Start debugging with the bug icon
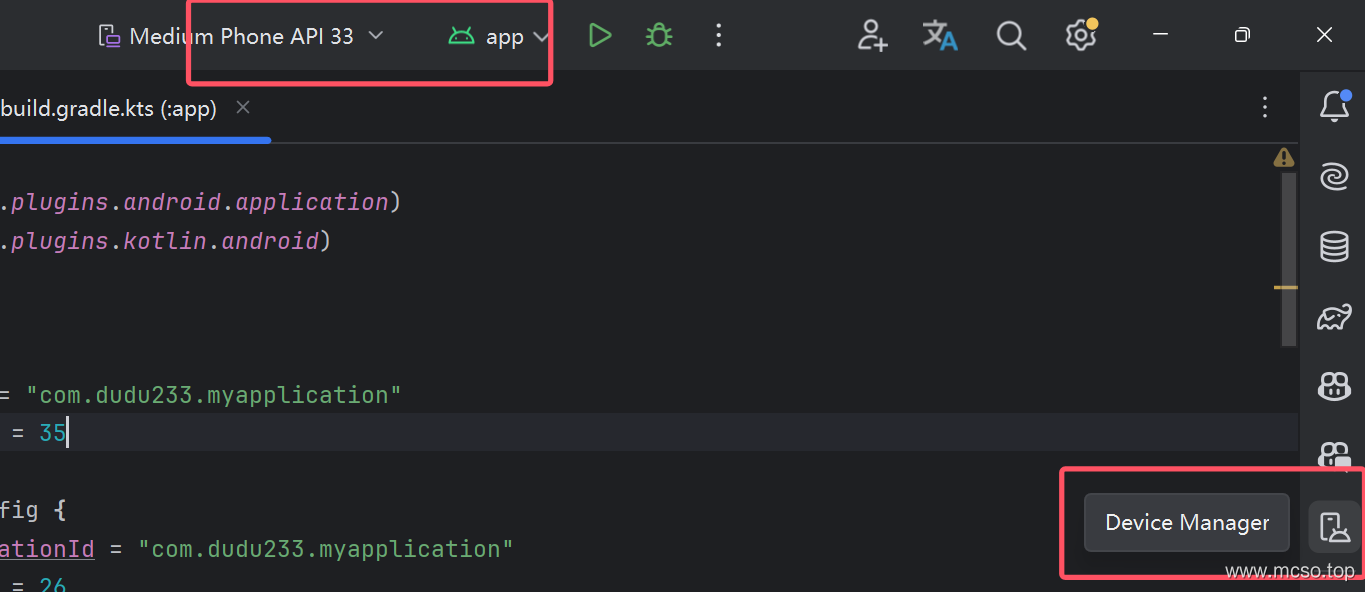Image resolution: width=1365 pixels, height=592 pixels. tap(658, 36)
